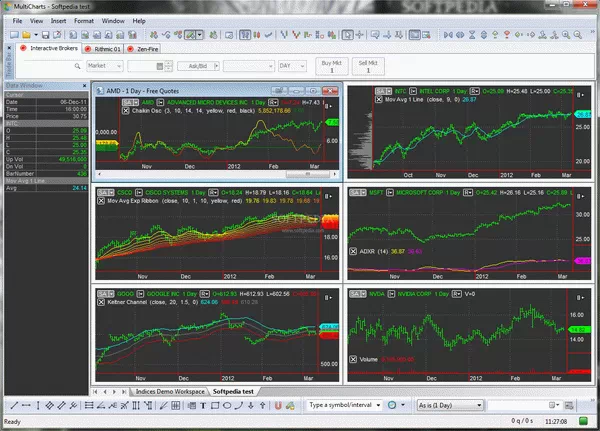Viewport: 600px width, 431px height.
Task: Toggle ADXR study checkbox on MSFT chart
Action: coord(353,251)
